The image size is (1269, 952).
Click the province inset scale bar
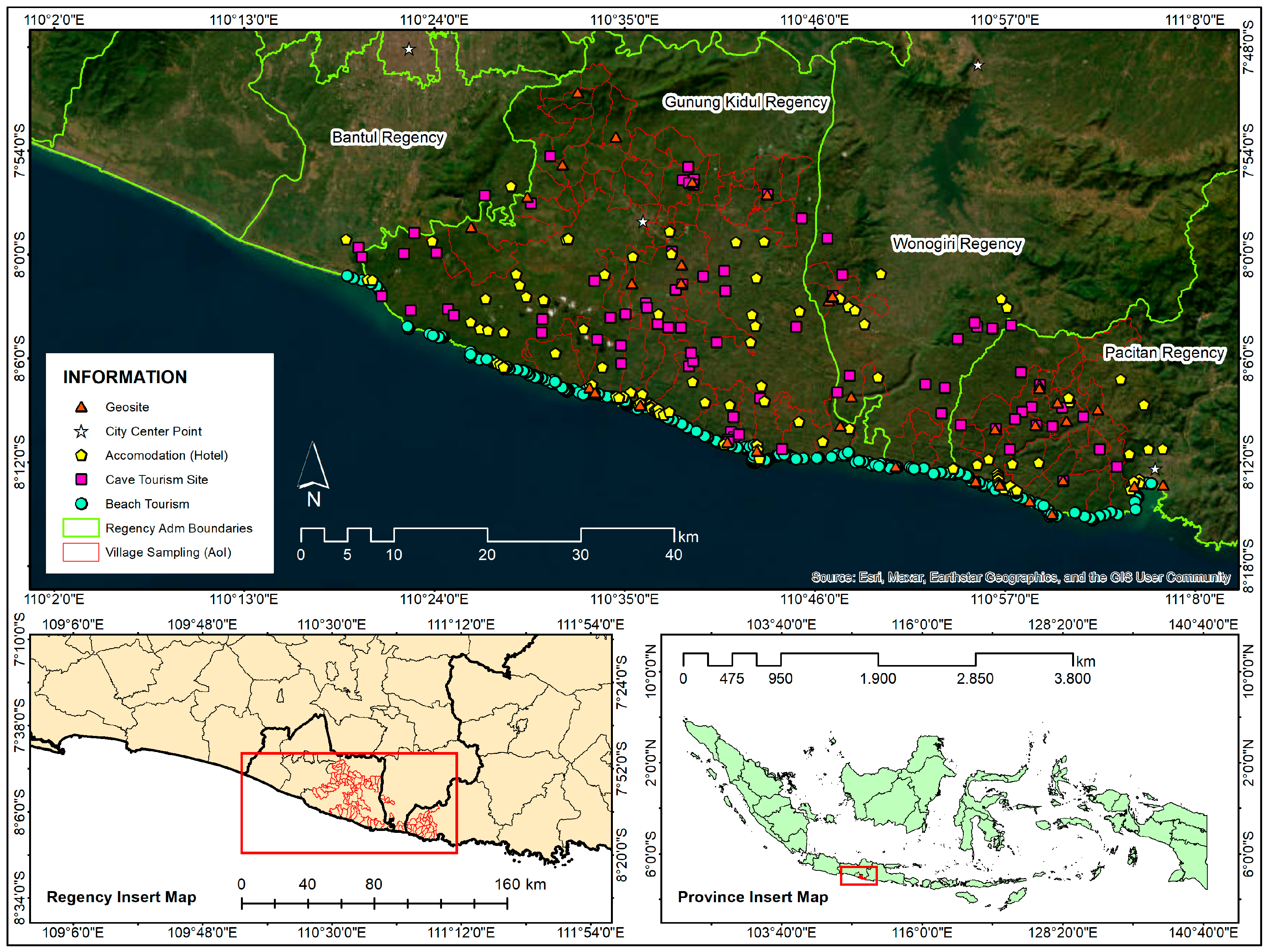pyautogui.click(x=878, y=659)
